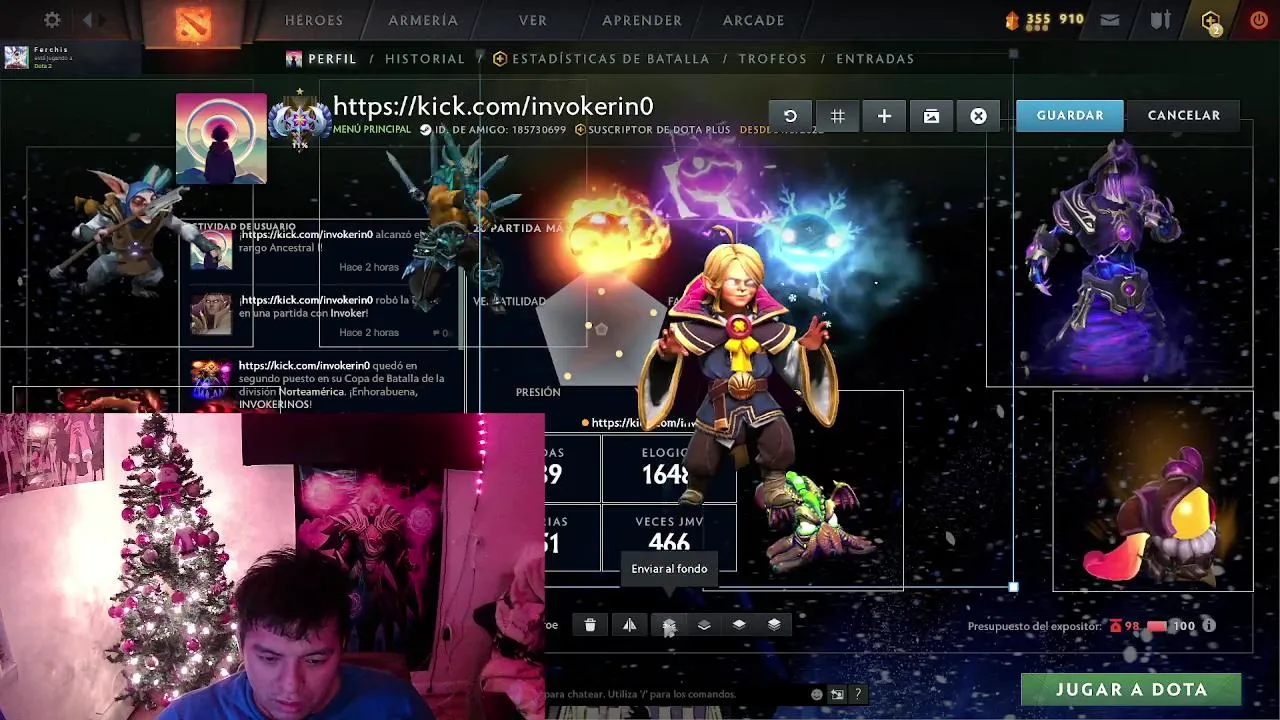Click the Menú Principal label
This screenshot has width=1280, height=720.
click(372, 130)
